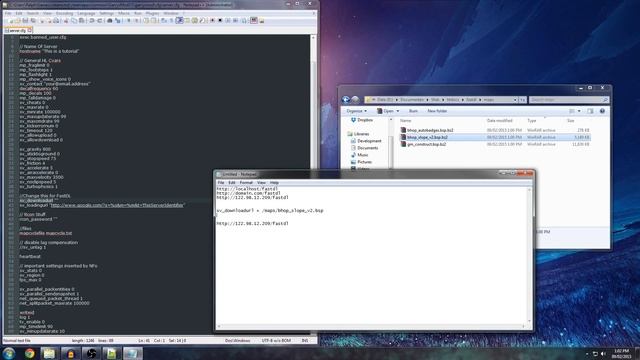Viewport: 640px width, 360px height.
Task: Open the change view dropdown in Explorer
Action: point(579,111)
